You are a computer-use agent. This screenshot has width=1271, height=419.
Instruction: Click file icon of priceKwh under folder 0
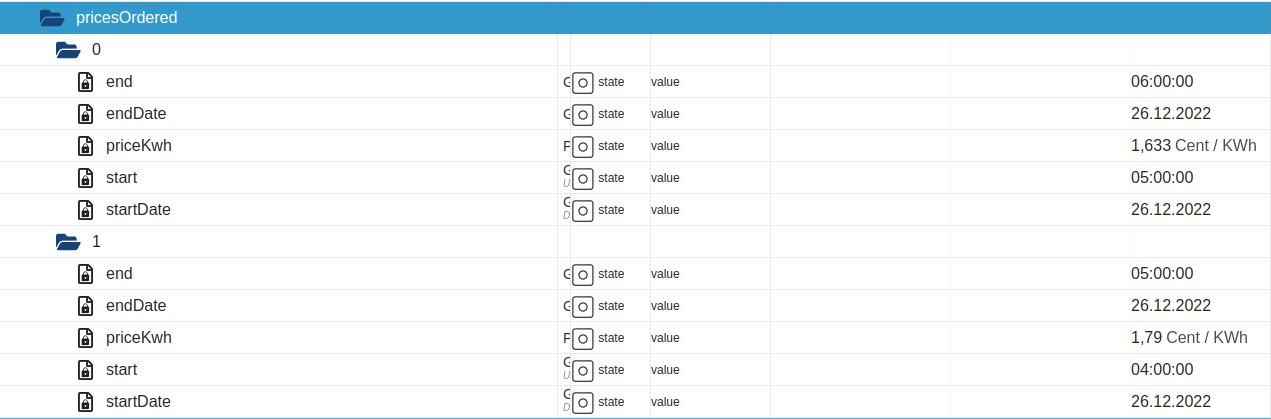[x=86, y=146]
